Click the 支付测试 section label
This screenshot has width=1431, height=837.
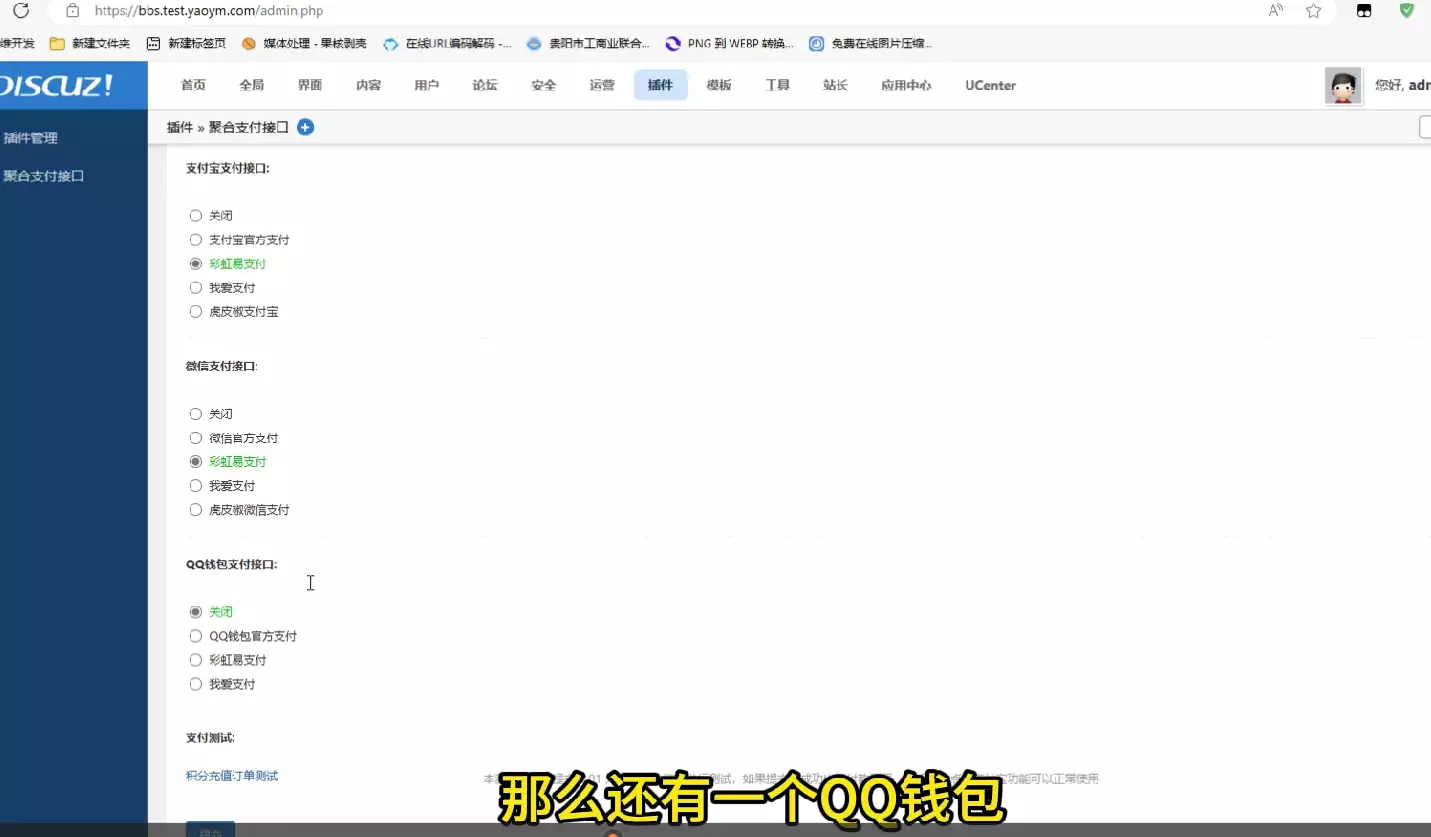click(x=210, y=738)
